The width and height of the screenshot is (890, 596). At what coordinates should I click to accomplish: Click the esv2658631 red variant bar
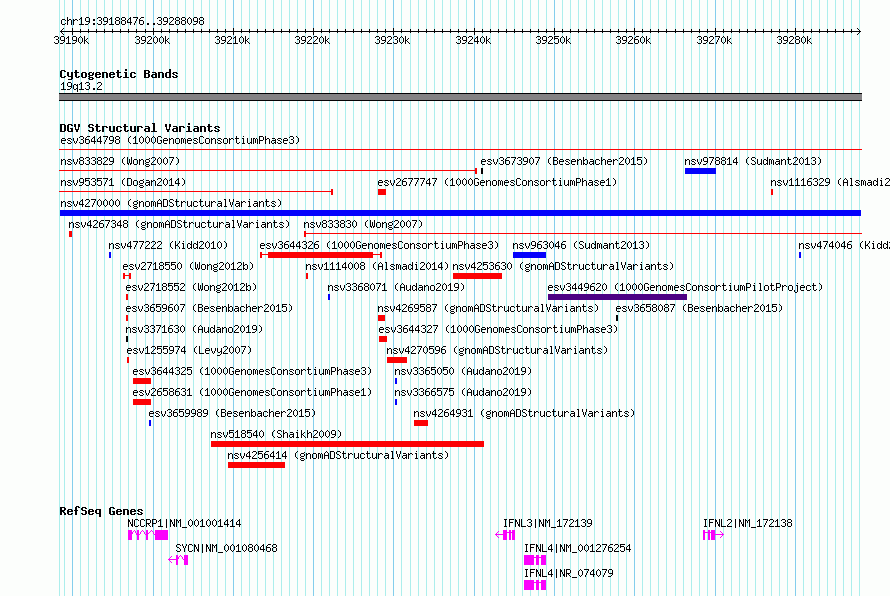[142, 402]
